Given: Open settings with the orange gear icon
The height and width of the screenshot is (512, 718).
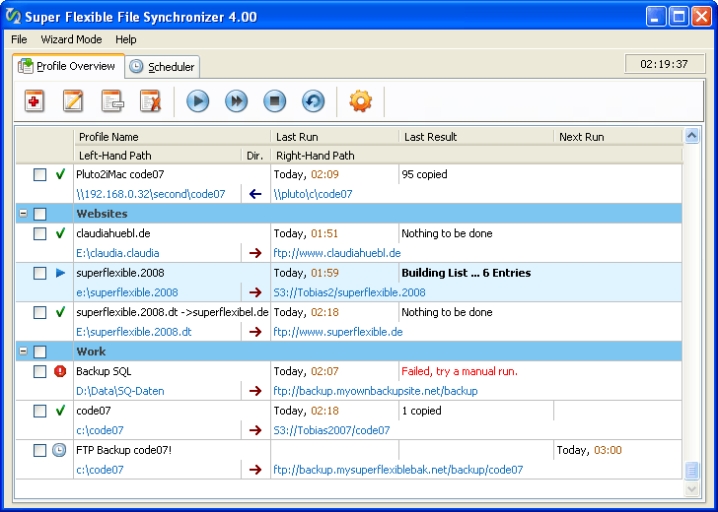Looking at the screenshot, I should tap(360, 101).
